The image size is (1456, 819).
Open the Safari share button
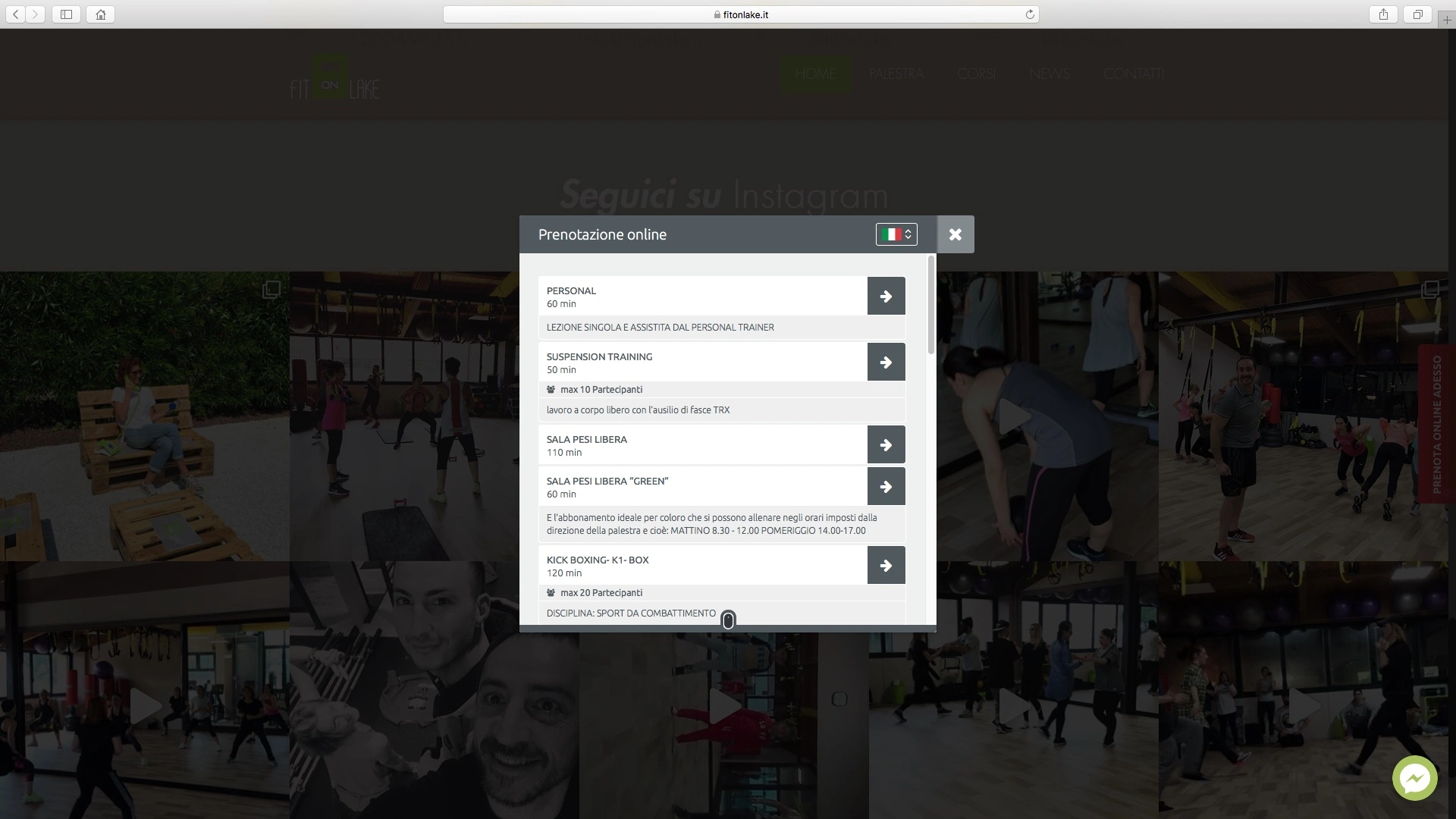click(x=1383, y=14)
